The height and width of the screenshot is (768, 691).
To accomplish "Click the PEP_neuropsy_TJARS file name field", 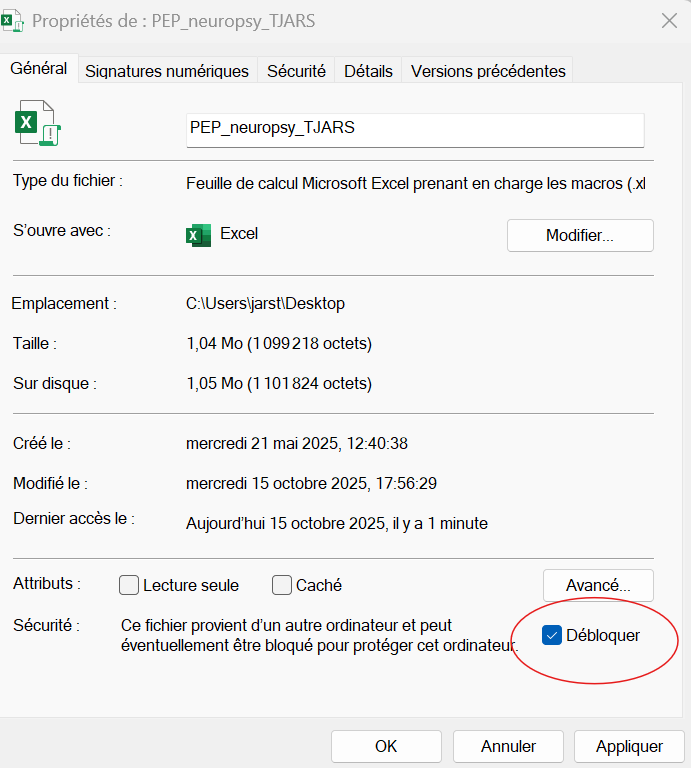I will pyautogui.click(x=413, y=129).
